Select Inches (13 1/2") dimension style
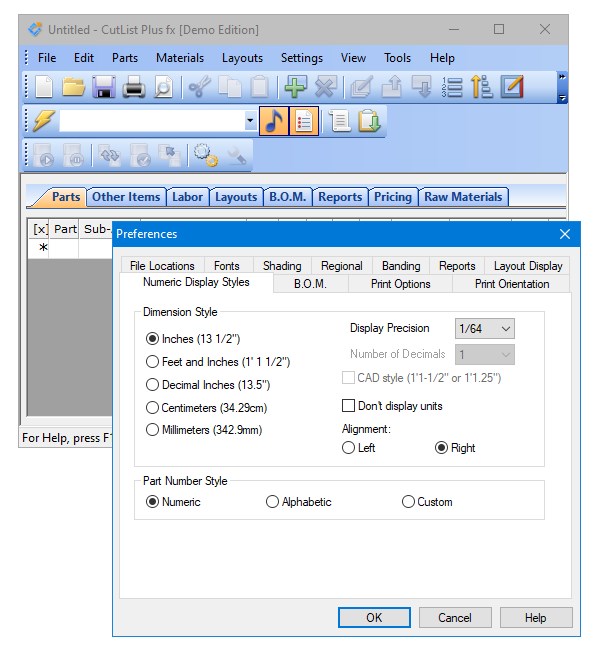Image resolution: width=607 pixels, height=651 pixels. [x=193, y=339]
